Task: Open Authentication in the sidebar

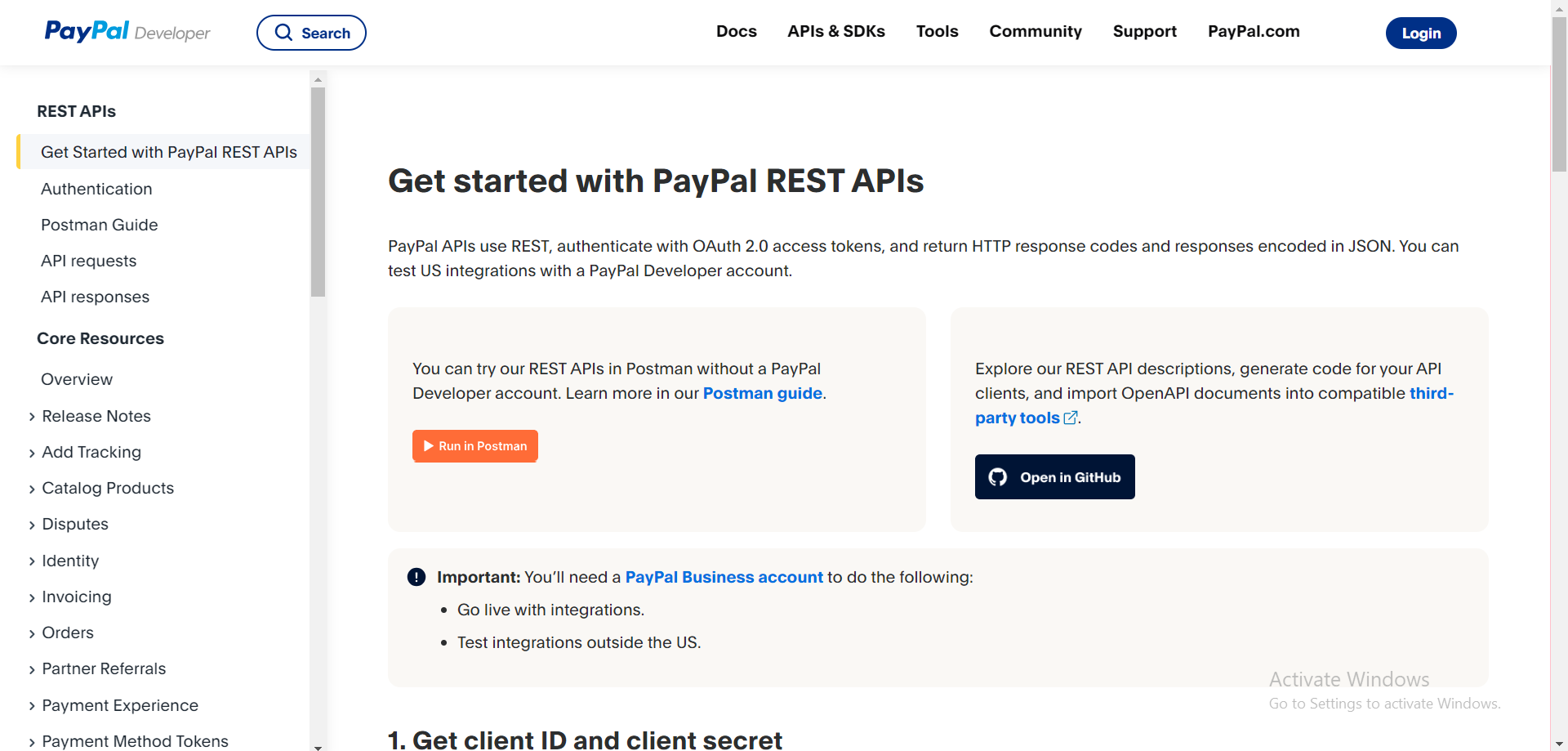Action: click(x=96, y=189)
